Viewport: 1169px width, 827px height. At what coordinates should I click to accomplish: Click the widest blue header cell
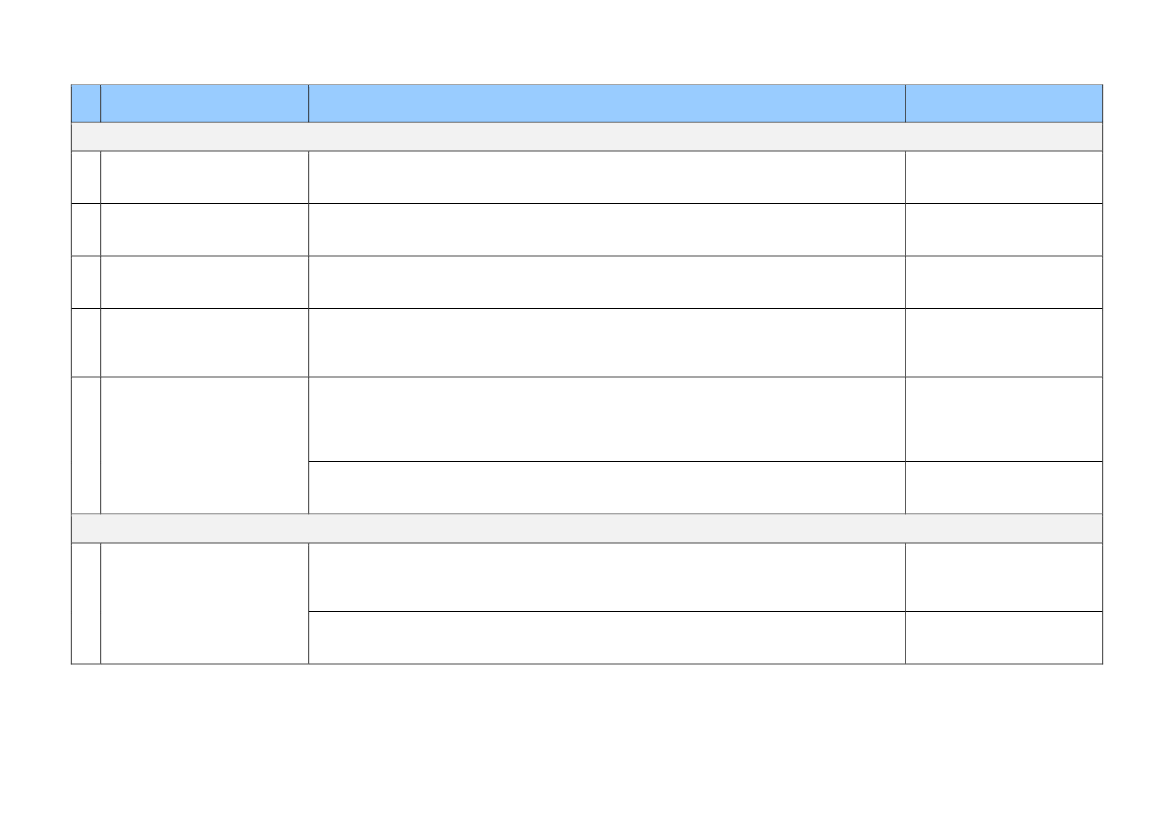[607, 104]
